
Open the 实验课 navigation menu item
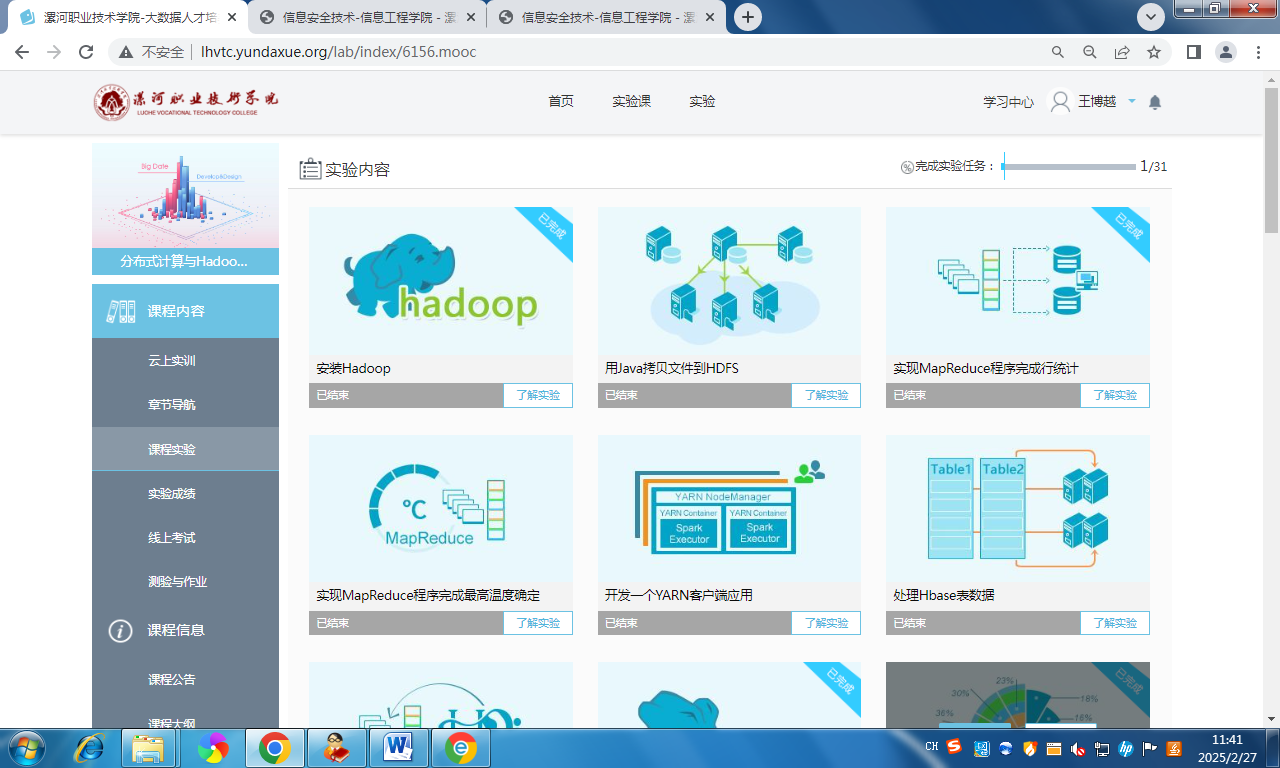(x=631, y=102)
